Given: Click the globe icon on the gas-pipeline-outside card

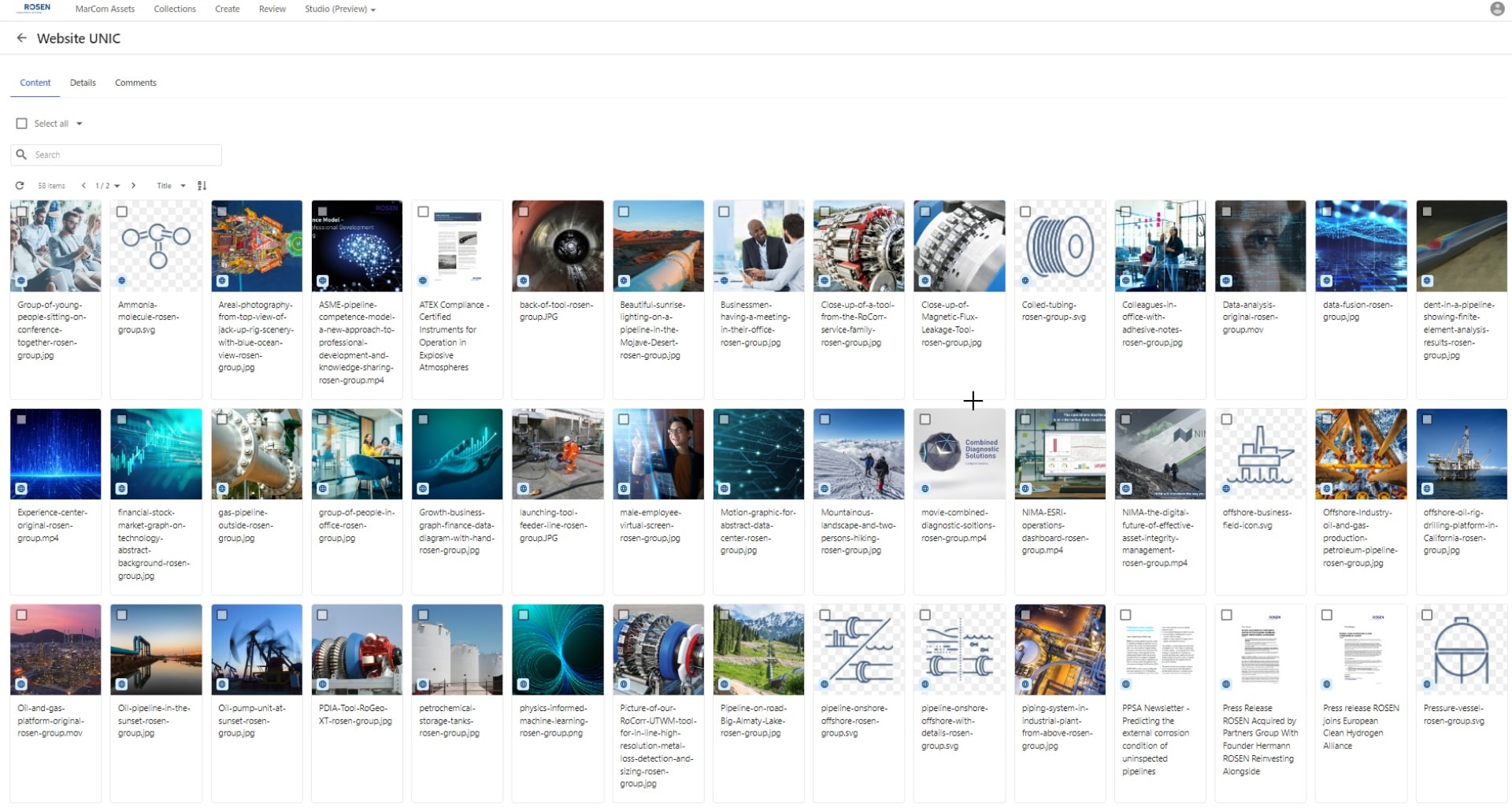Looking at the screenshot, I should pos(222,488).
